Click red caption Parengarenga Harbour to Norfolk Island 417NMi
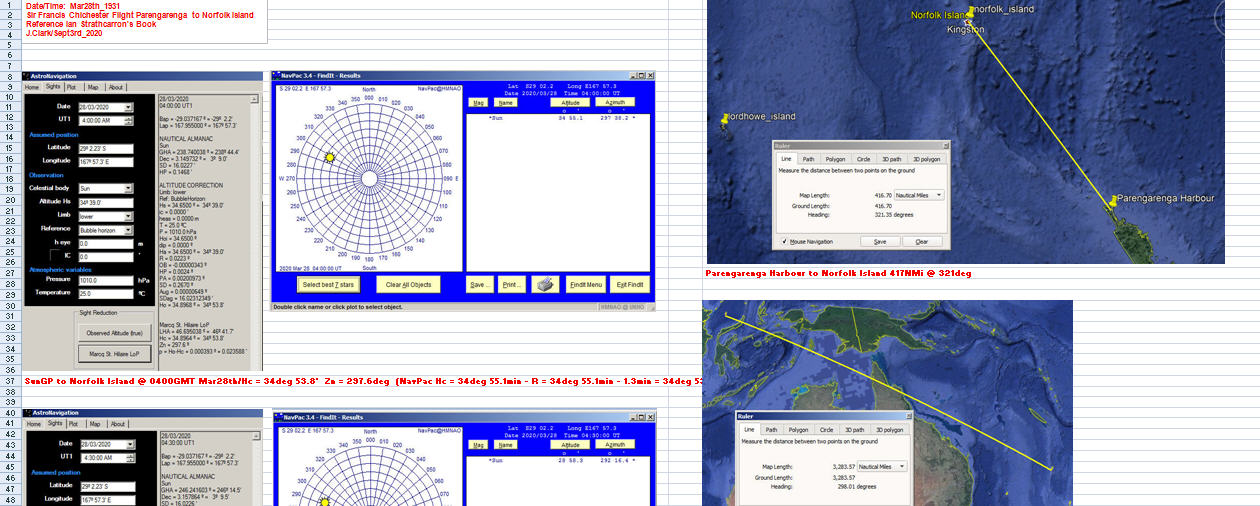The image size is (1260, 506). point(838,273)
